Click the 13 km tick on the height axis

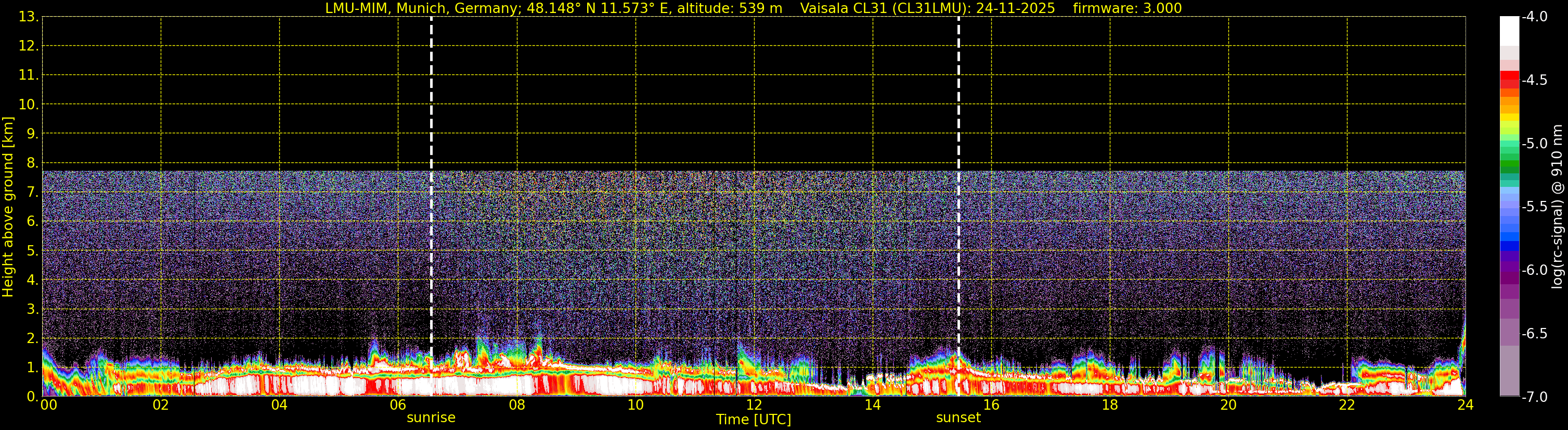pos(28,17)
